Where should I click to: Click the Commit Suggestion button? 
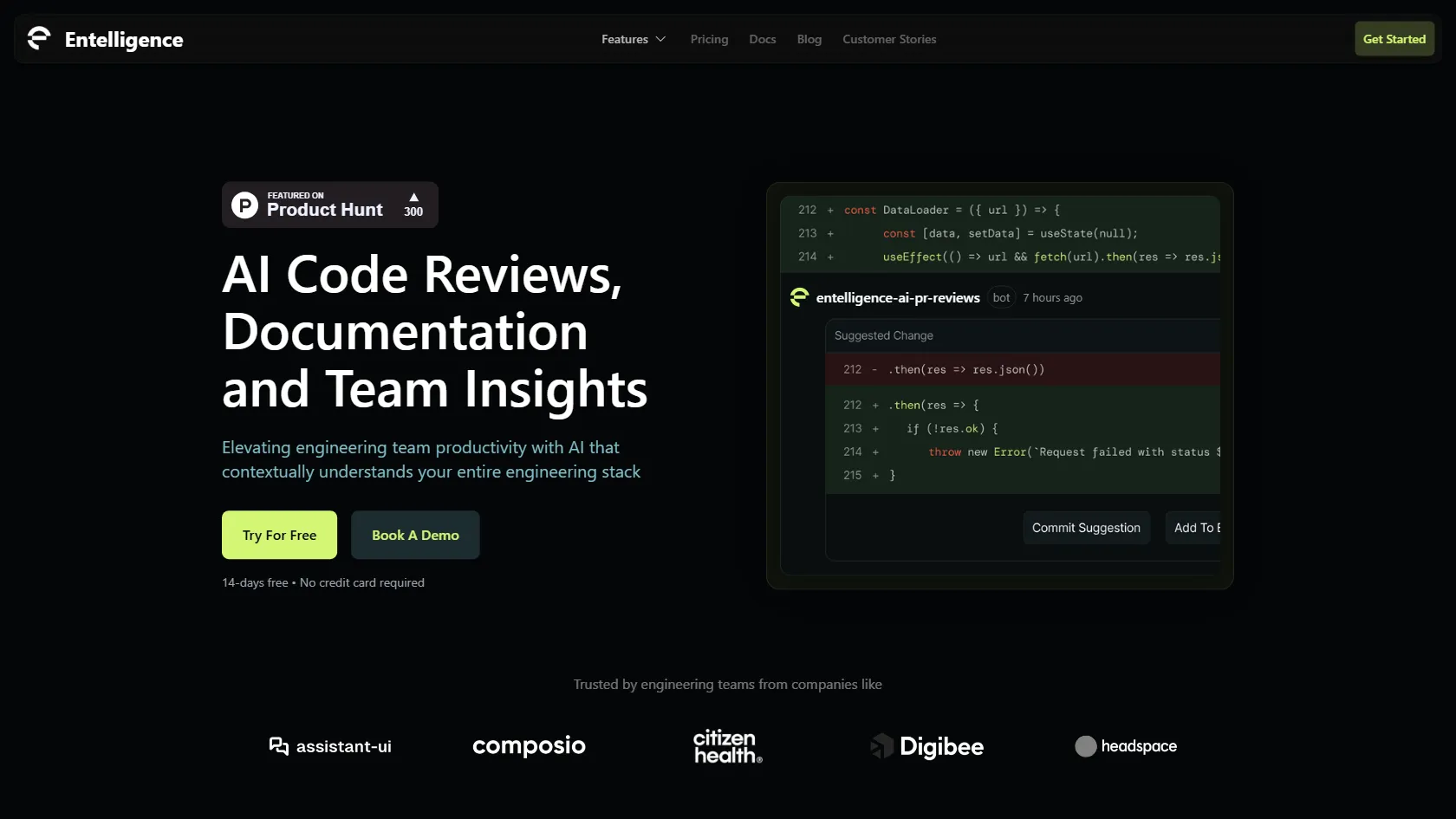[x=1086, y=528]
